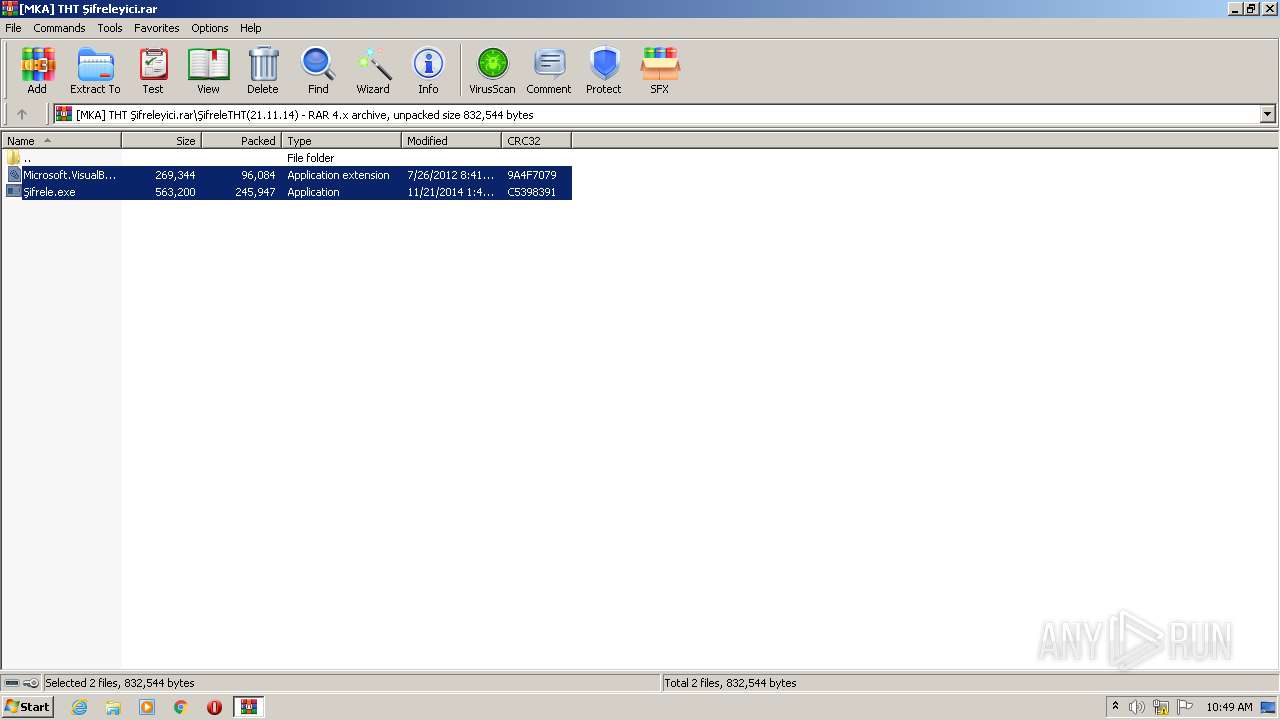
Task: Run the Test archive tool
Action: coord(153,70)
